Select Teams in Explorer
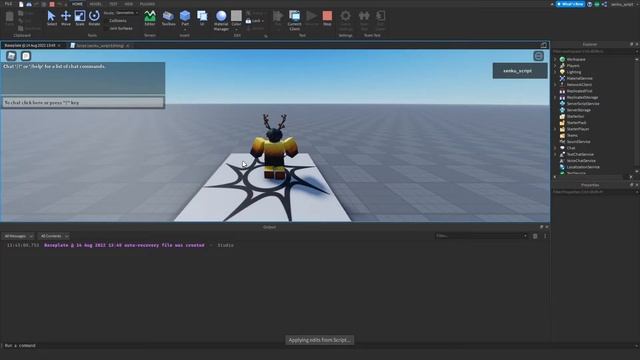This screenshot has height=360, width=640. [x=572, y=135]
